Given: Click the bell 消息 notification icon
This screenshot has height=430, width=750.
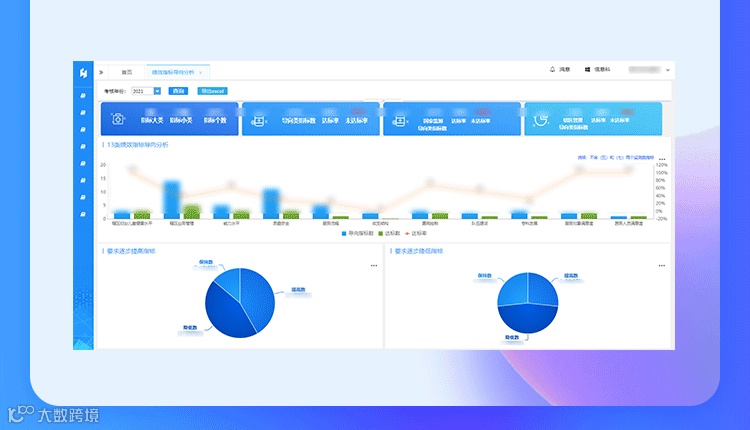Looking at the screenshot, I should [x=552, y=69].
